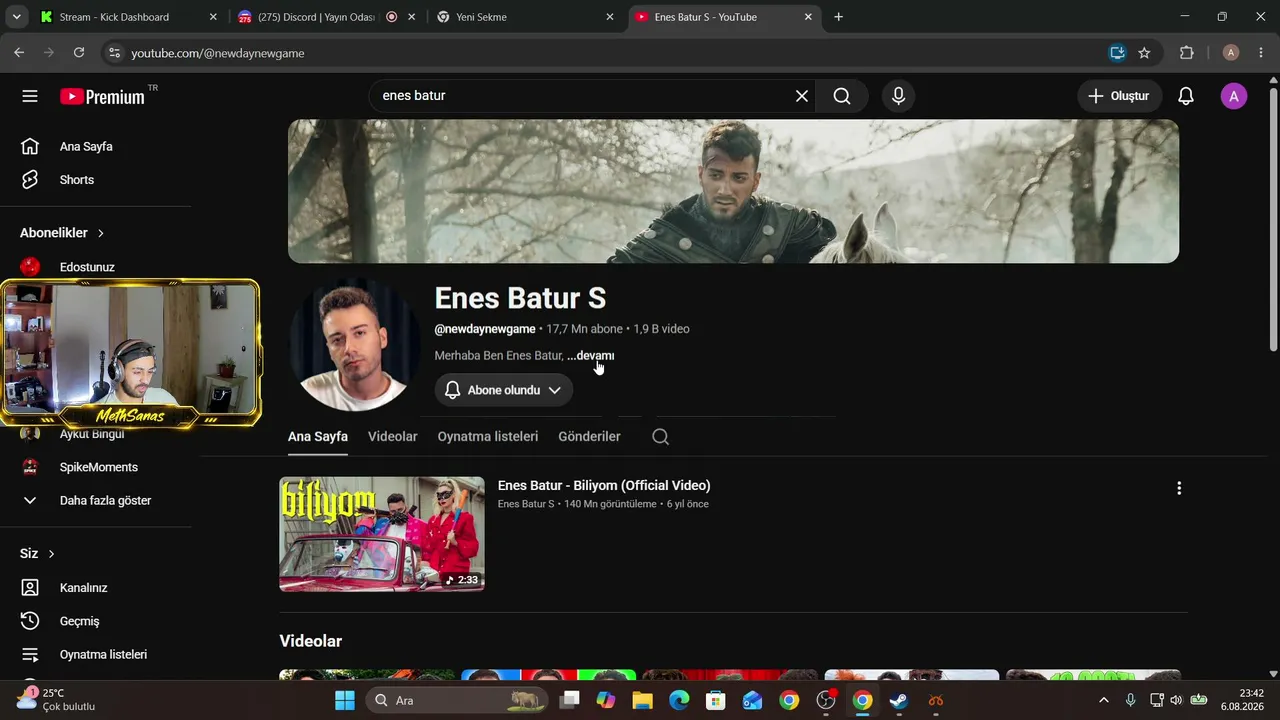Show hidden system tray icons

click(x=1103, y=700)
